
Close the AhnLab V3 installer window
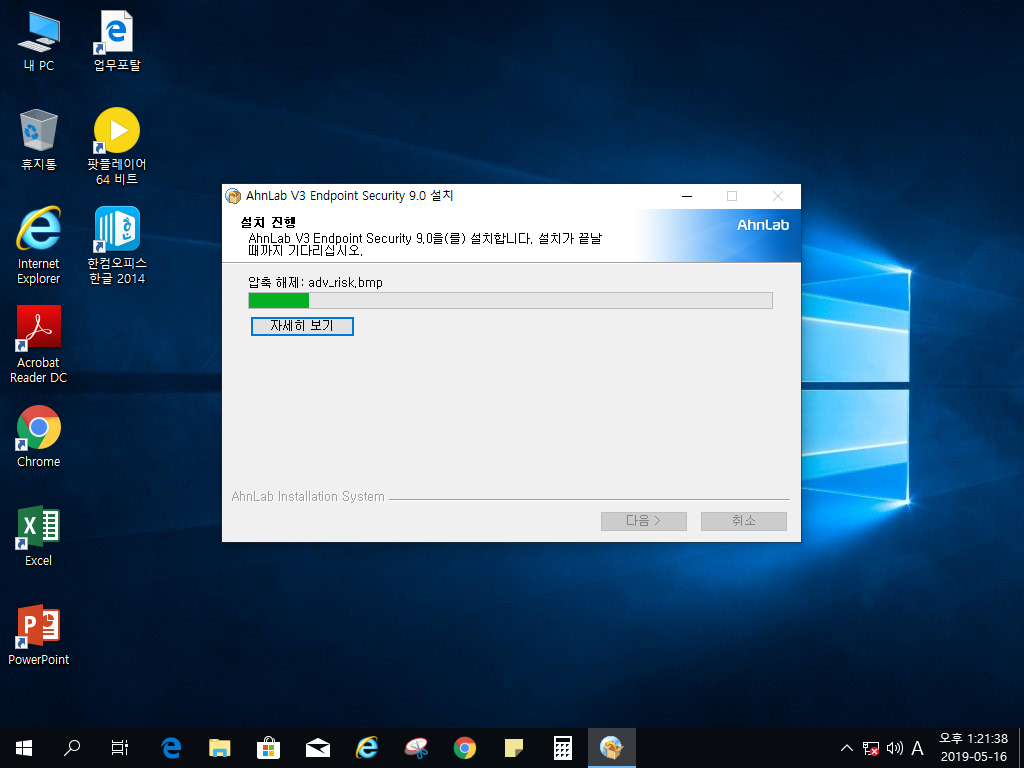[x=778, y=196]
